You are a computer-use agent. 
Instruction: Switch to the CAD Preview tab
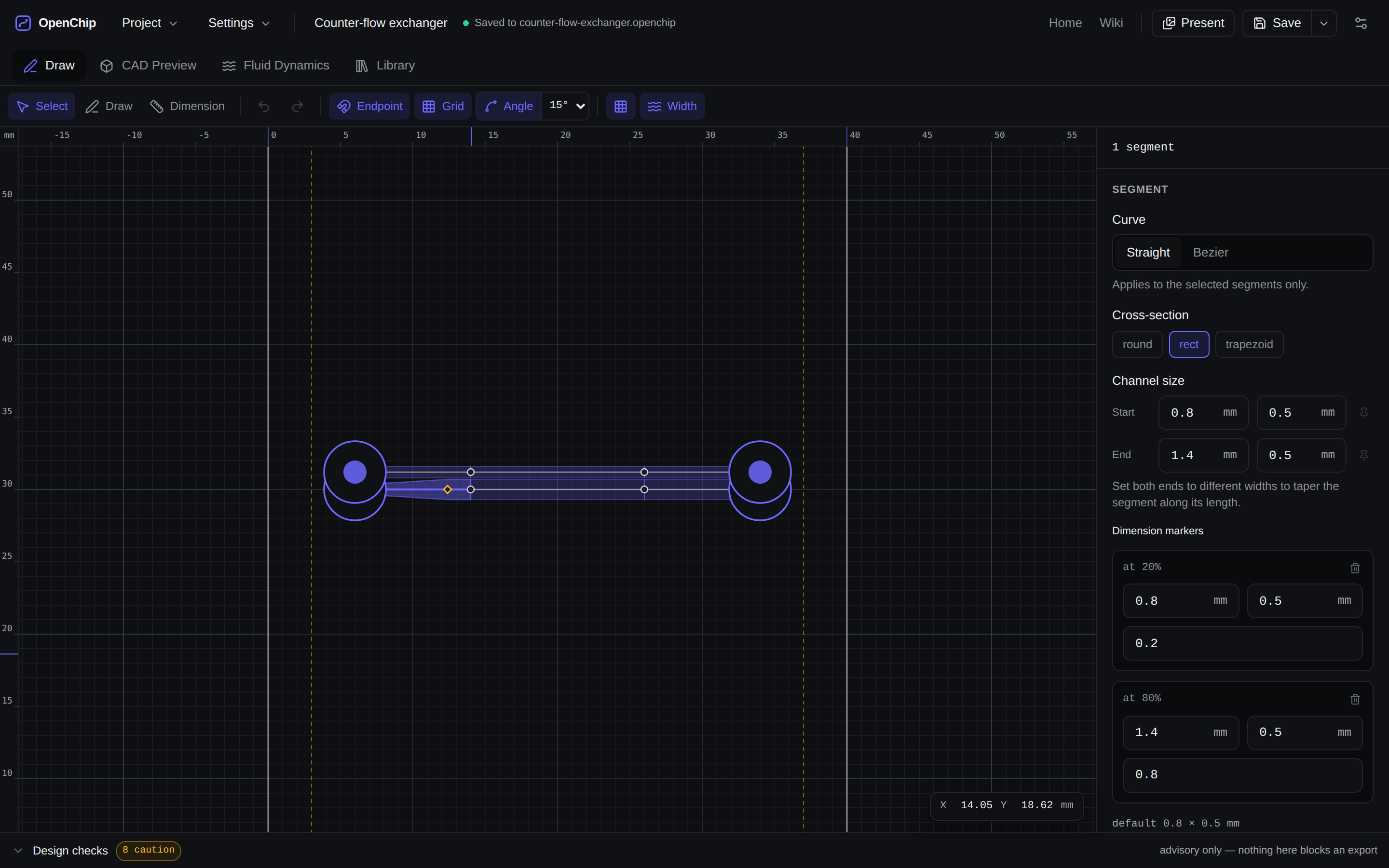click(148, 66)
